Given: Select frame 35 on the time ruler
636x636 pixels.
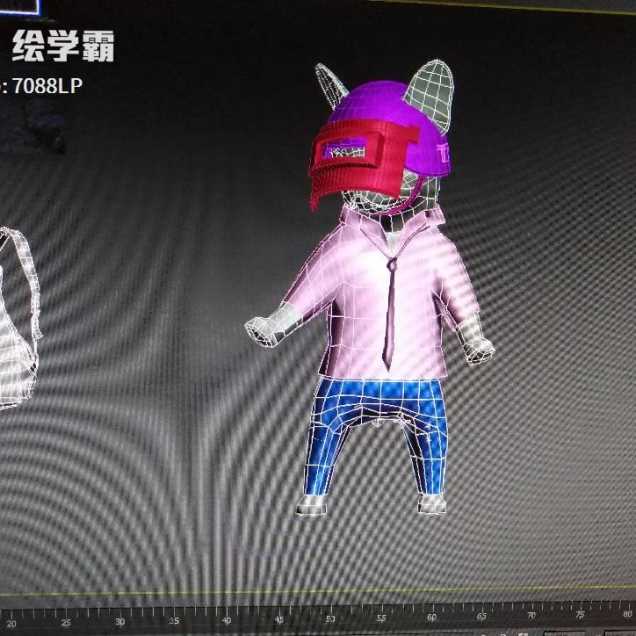Looking at the screenshot, I should pos(174,621).
